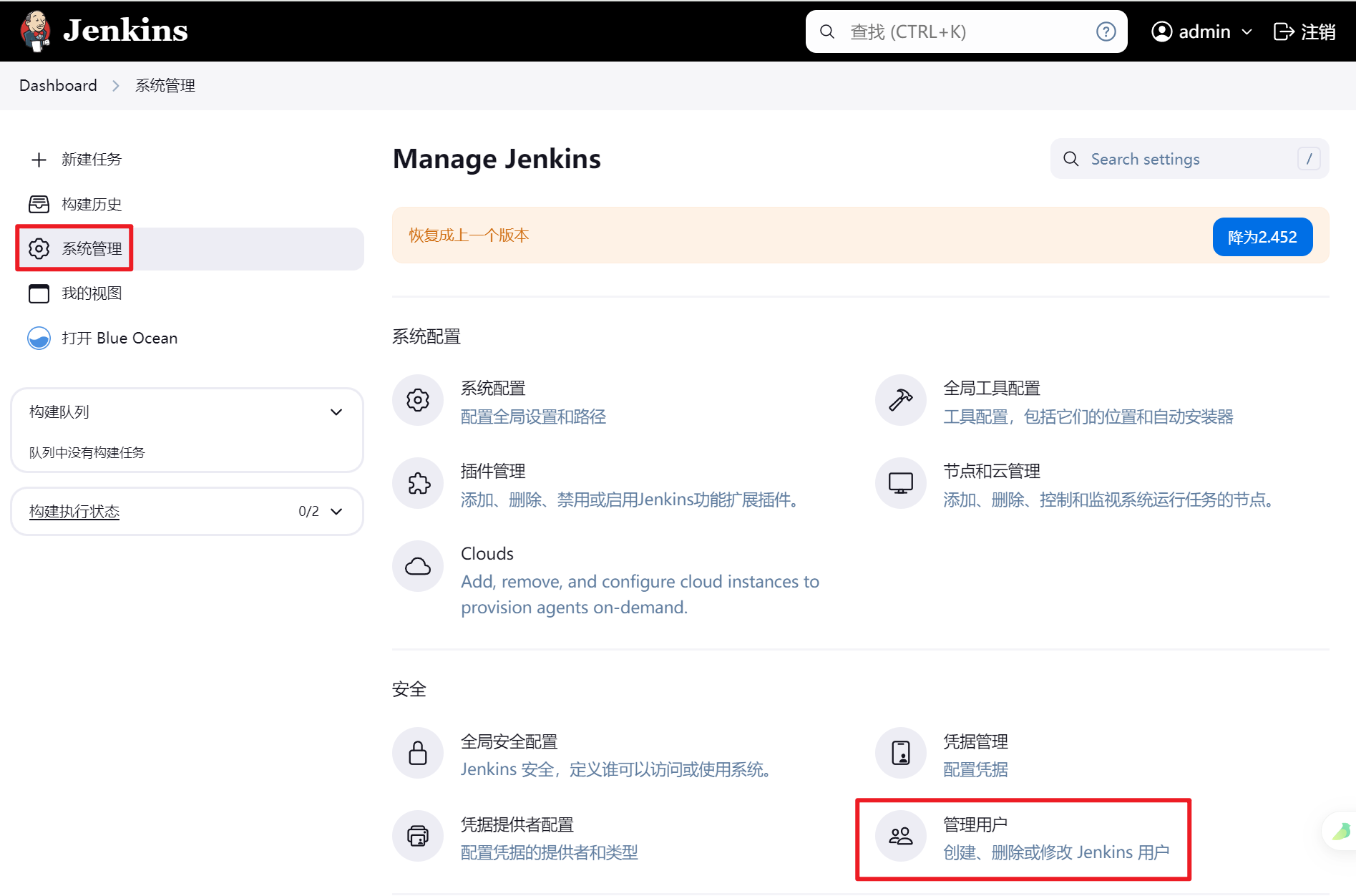Open 管理用户 item
The height and width of the screenshot is (896, 1356).
(1055, 838)
